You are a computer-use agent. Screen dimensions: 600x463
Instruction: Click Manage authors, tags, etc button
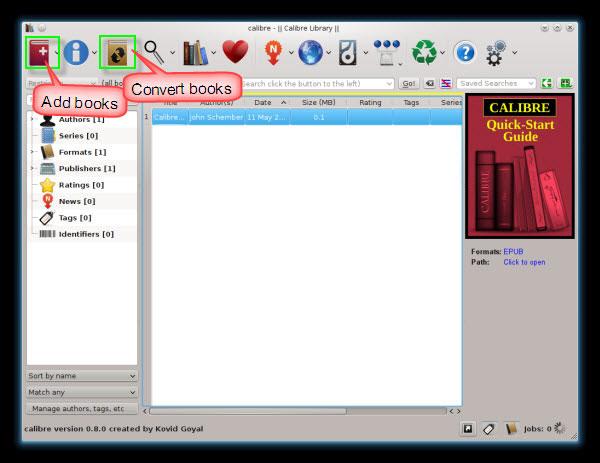tap(82, 409)
